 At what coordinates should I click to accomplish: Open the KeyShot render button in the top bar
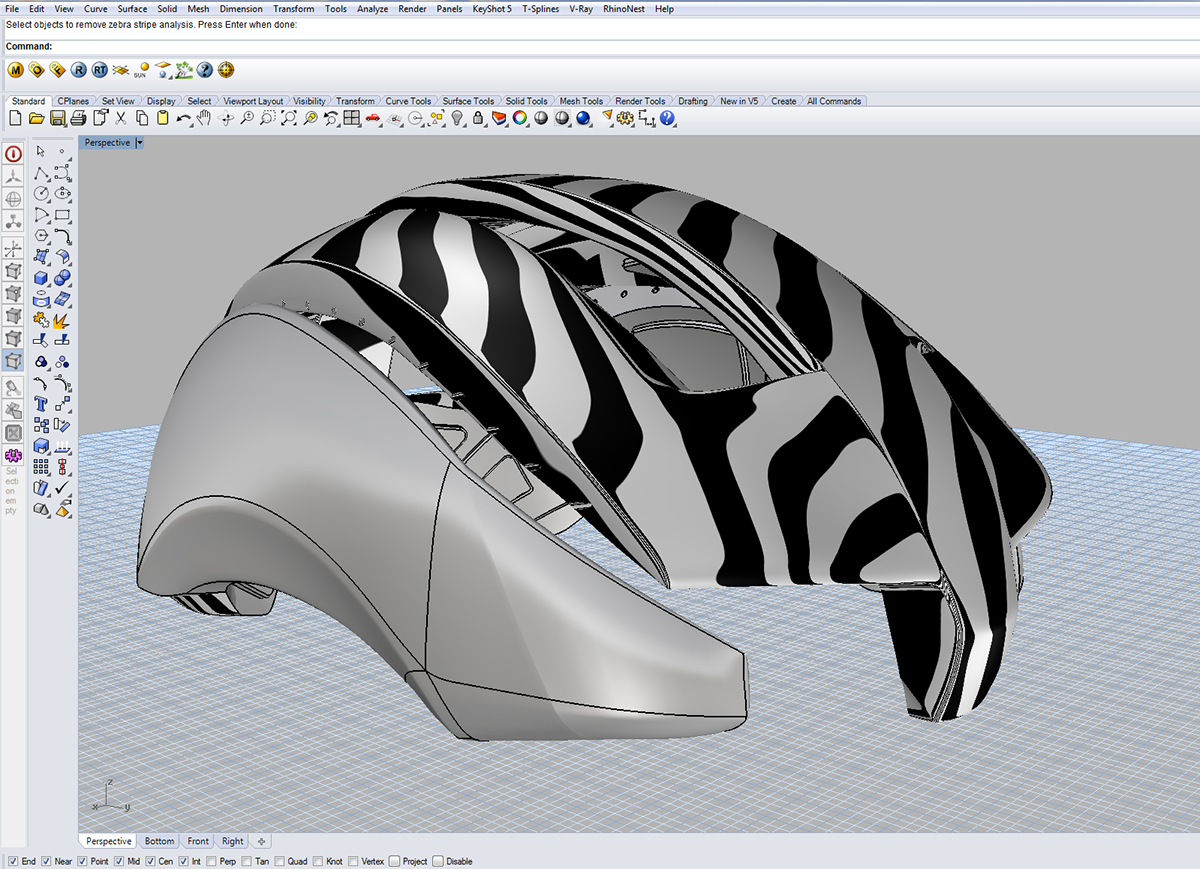click(492, 9)
